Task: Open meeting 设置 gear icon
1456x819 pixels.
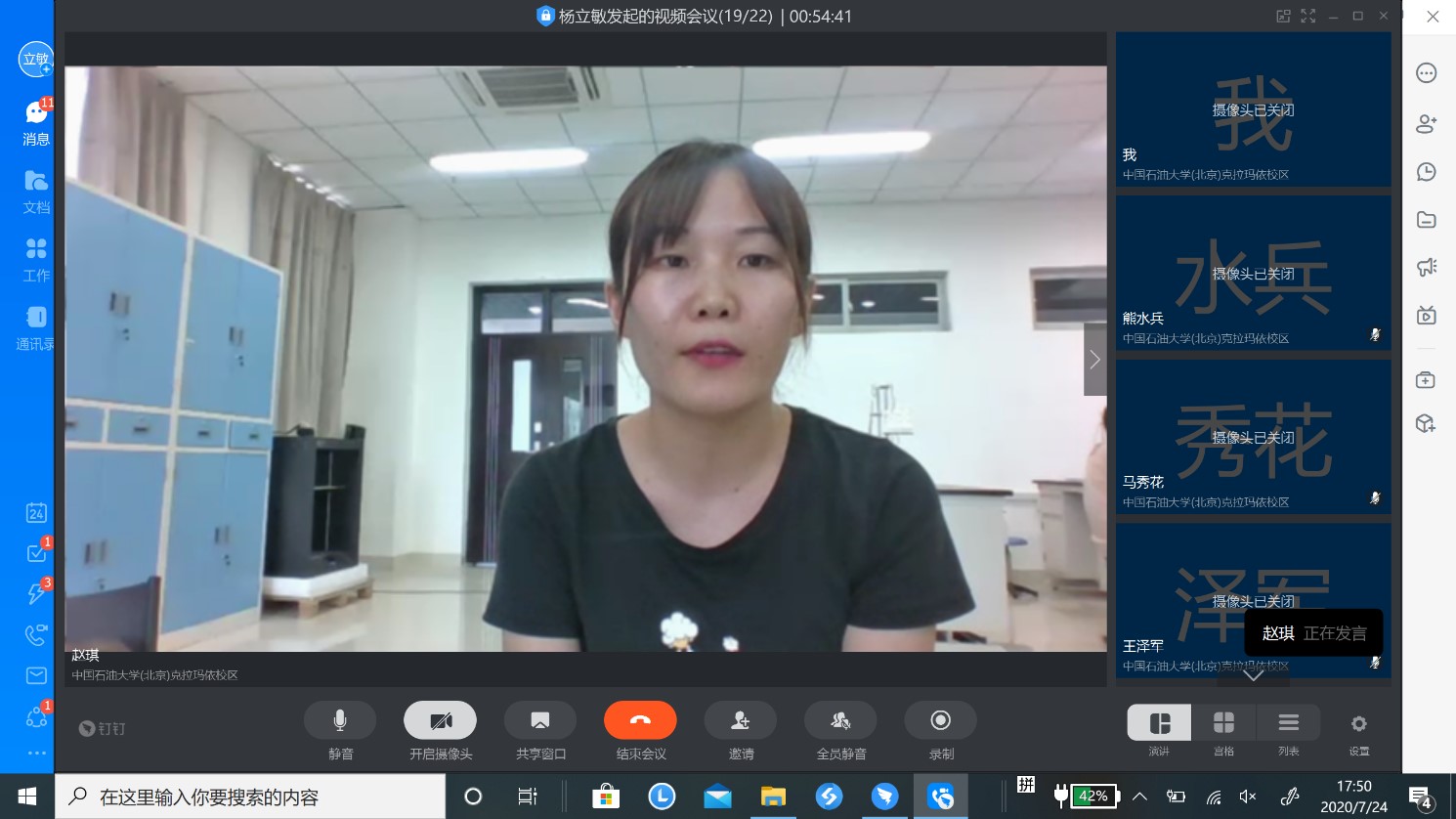Action: [1358, 724]
